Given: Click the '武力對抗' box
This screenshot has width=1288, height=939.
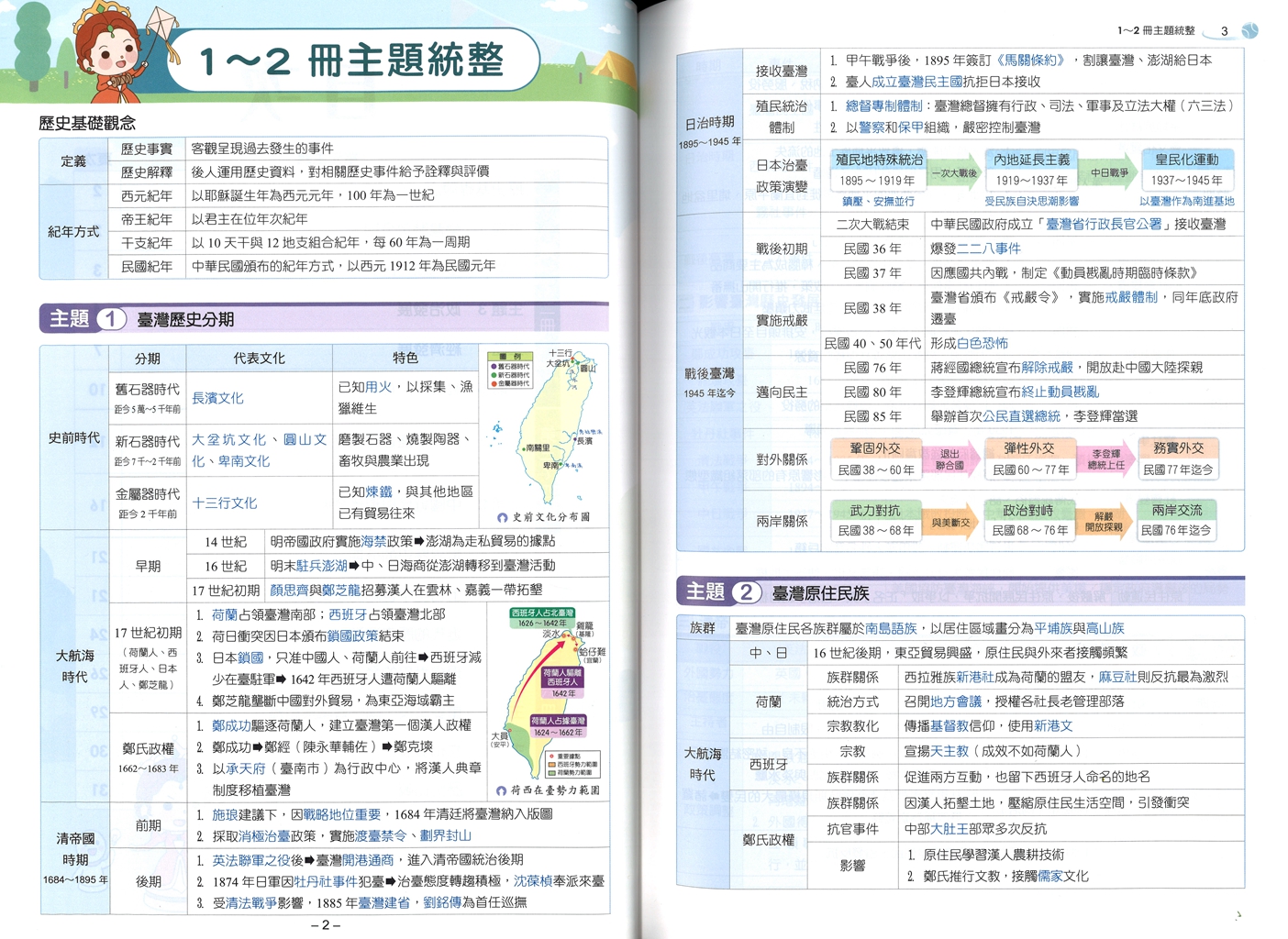Looking at the screenshot, I should pyautogui.click(x=875, y=520).
